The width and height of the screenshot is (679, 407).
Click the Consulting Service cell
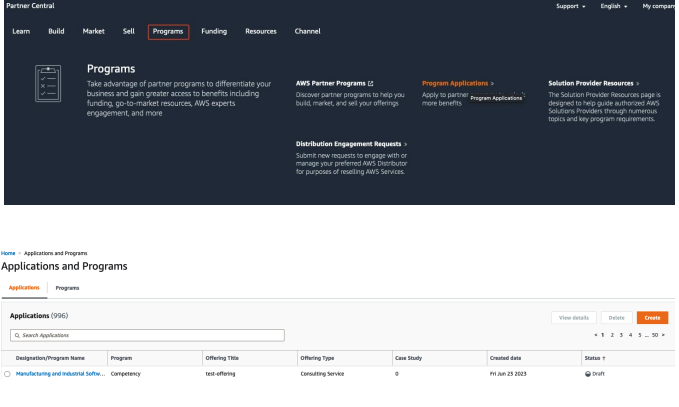click(x=322, y=374)
